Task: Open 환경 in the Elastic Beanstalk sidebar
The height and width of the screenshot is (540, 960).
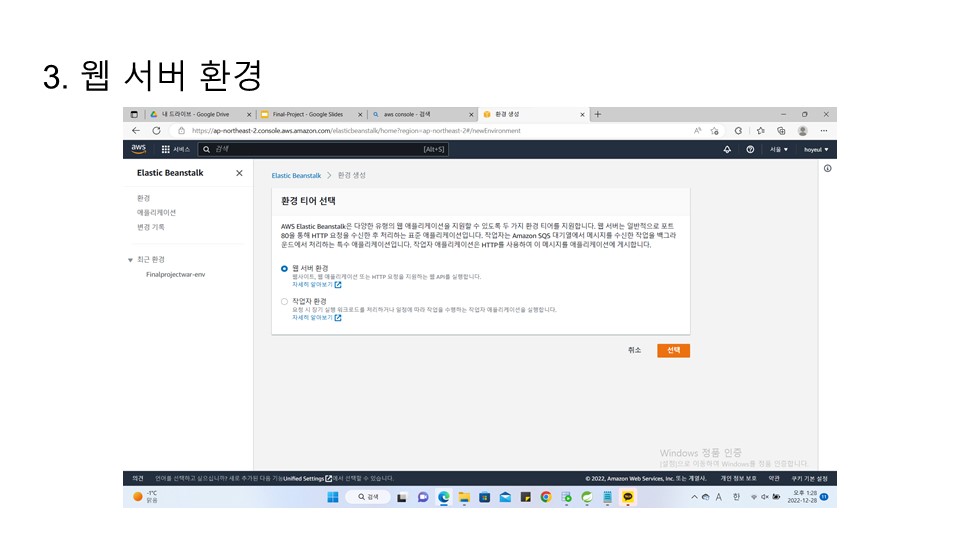Action: click(x=143, y=198)
